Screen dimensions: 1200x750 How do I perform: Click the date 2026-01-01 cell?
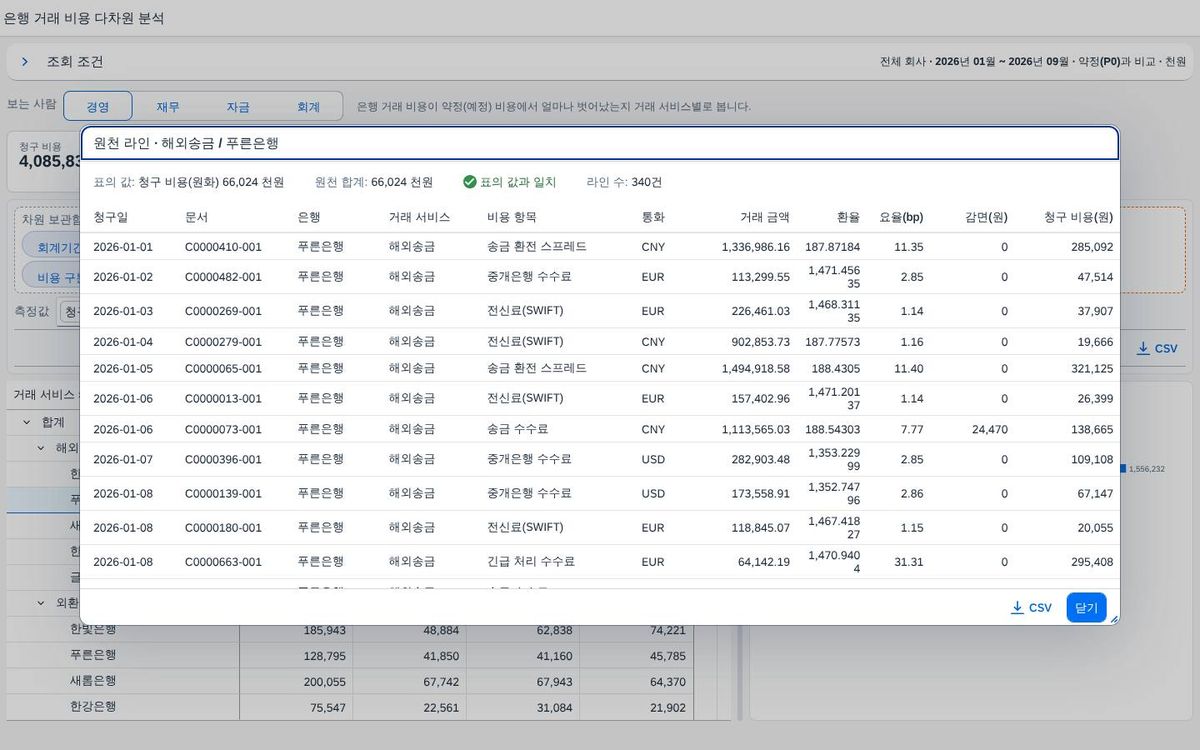pos(123,247)
